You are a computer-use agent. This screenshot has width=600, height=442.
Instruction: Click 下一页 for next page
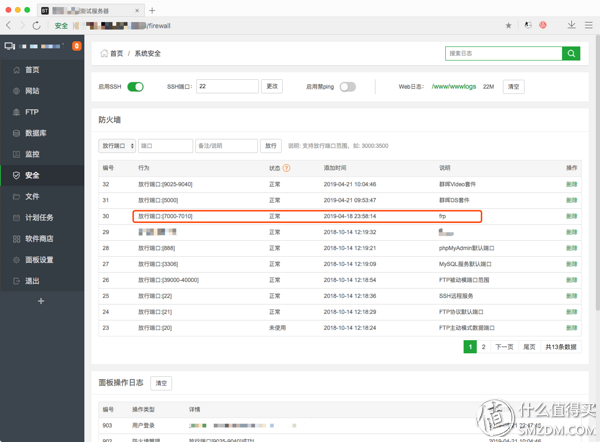[x=504, y=347]
